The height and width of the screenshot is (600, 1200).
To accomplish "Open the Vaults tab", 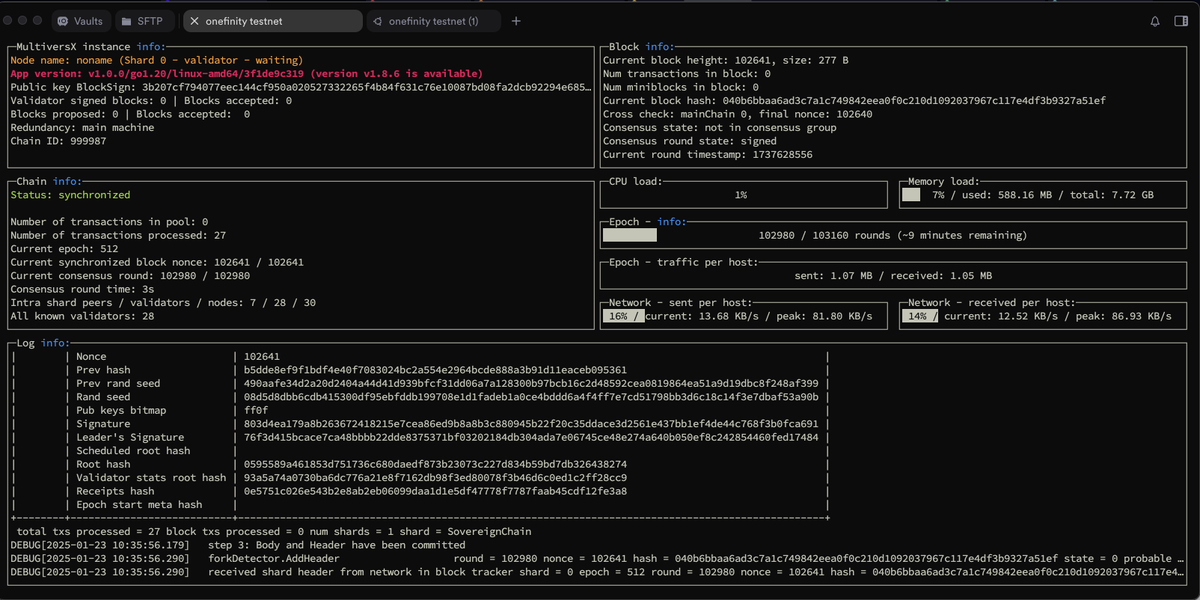I will pyautogui.click(x=79, y=21).
